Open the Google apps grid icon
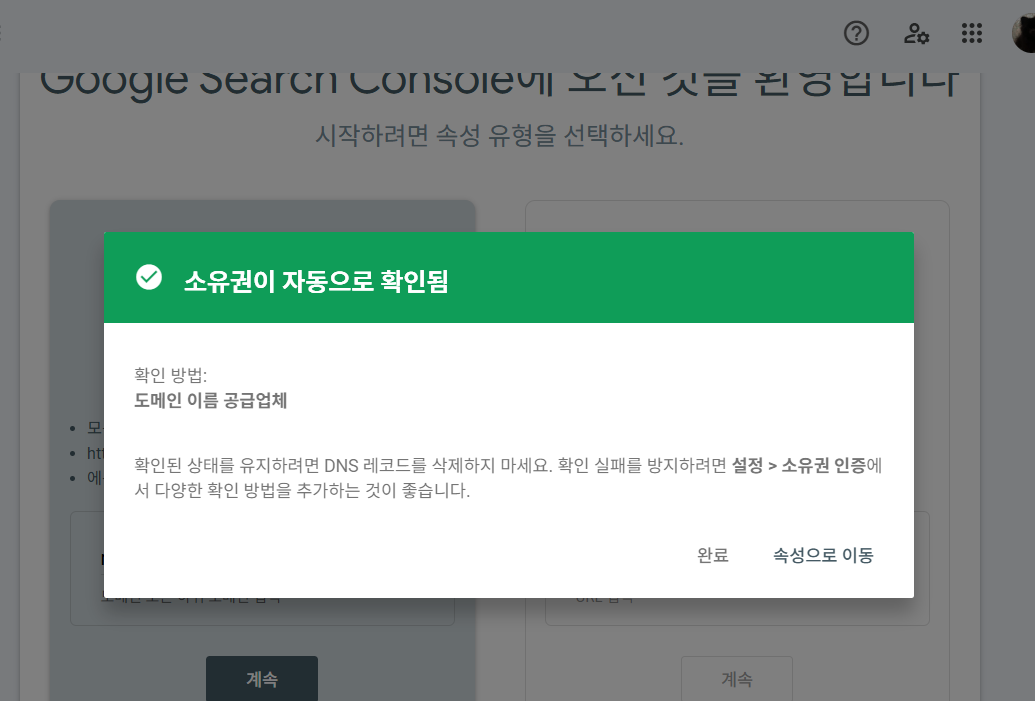The width and height of the screenshot is (1035, 701). 972,33
